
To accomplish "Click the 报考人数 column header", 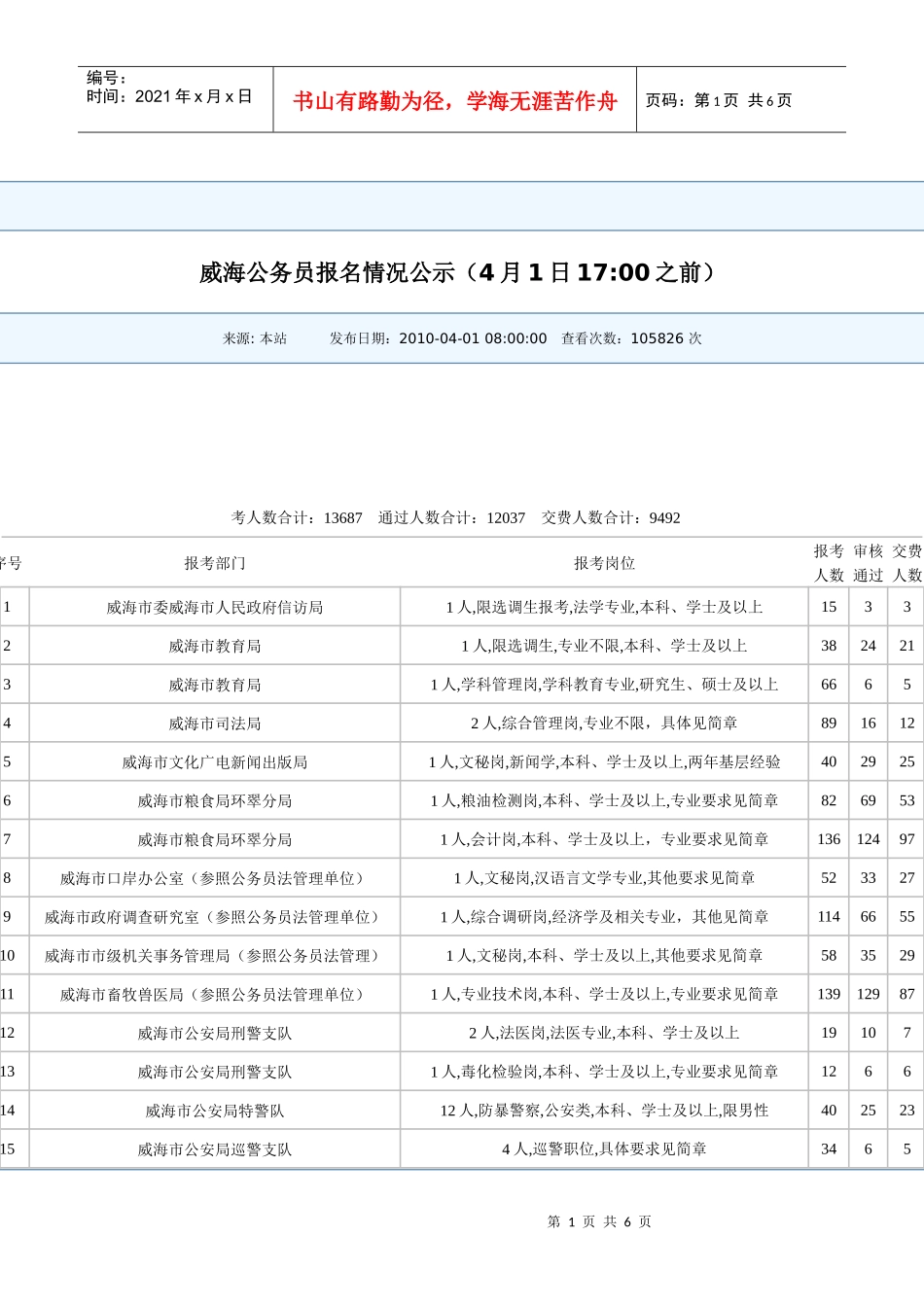I will 829,563.
